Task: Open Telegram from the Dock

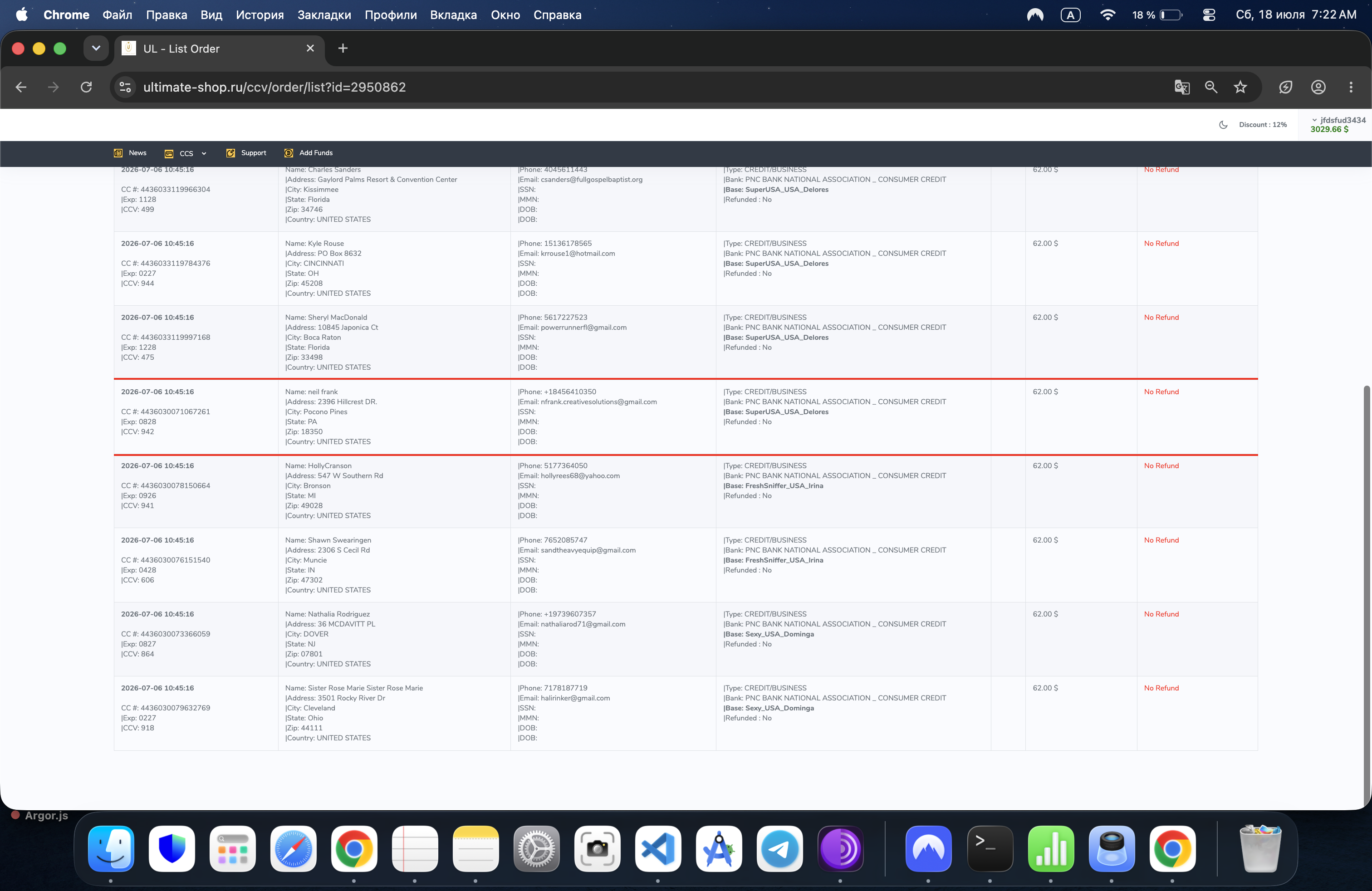Action: coord(779,848)
